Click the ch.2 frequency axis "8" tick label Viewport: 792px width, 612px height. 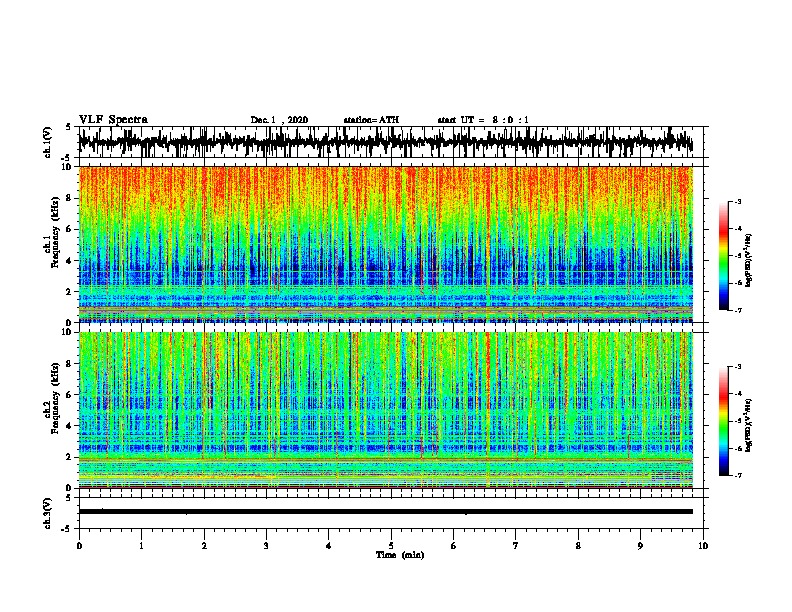point(69,363)
